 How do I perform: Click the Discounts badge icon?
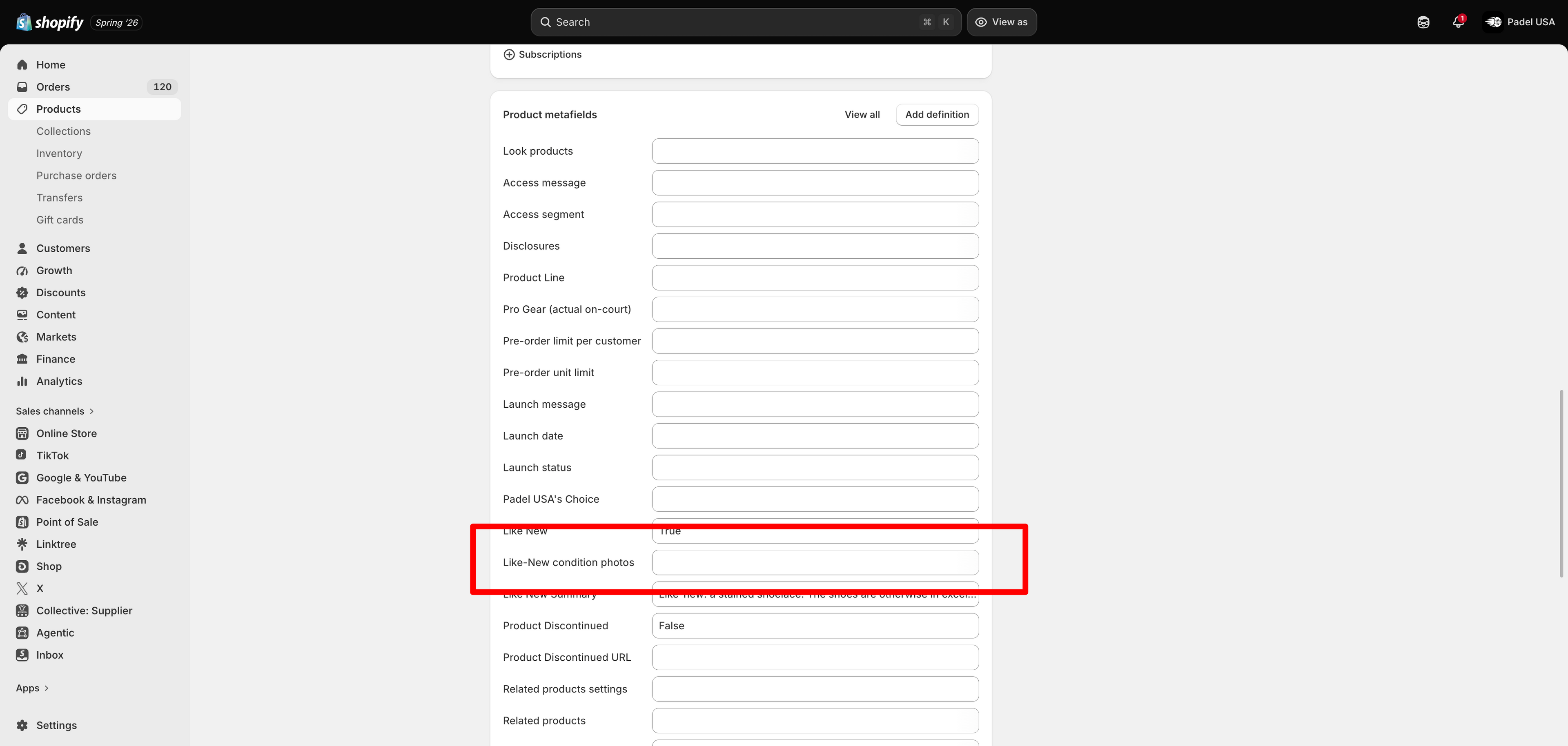tap(22, 293)
